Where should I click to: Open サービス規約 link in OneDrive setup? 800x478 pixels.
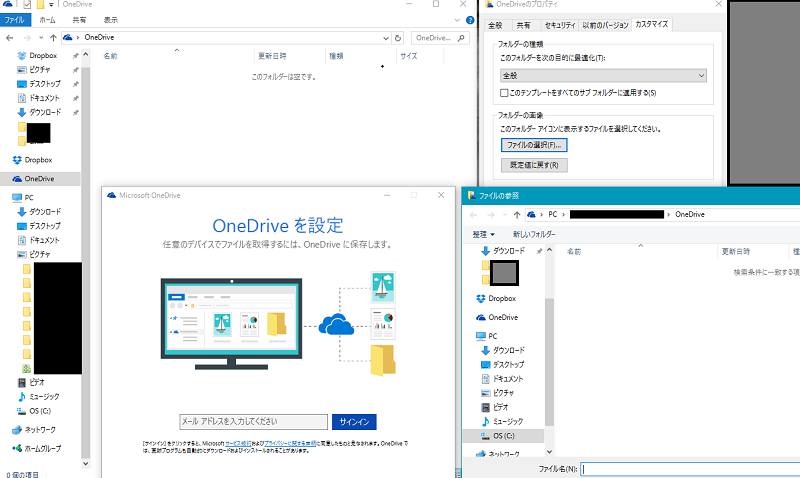(x=238, y=444)
